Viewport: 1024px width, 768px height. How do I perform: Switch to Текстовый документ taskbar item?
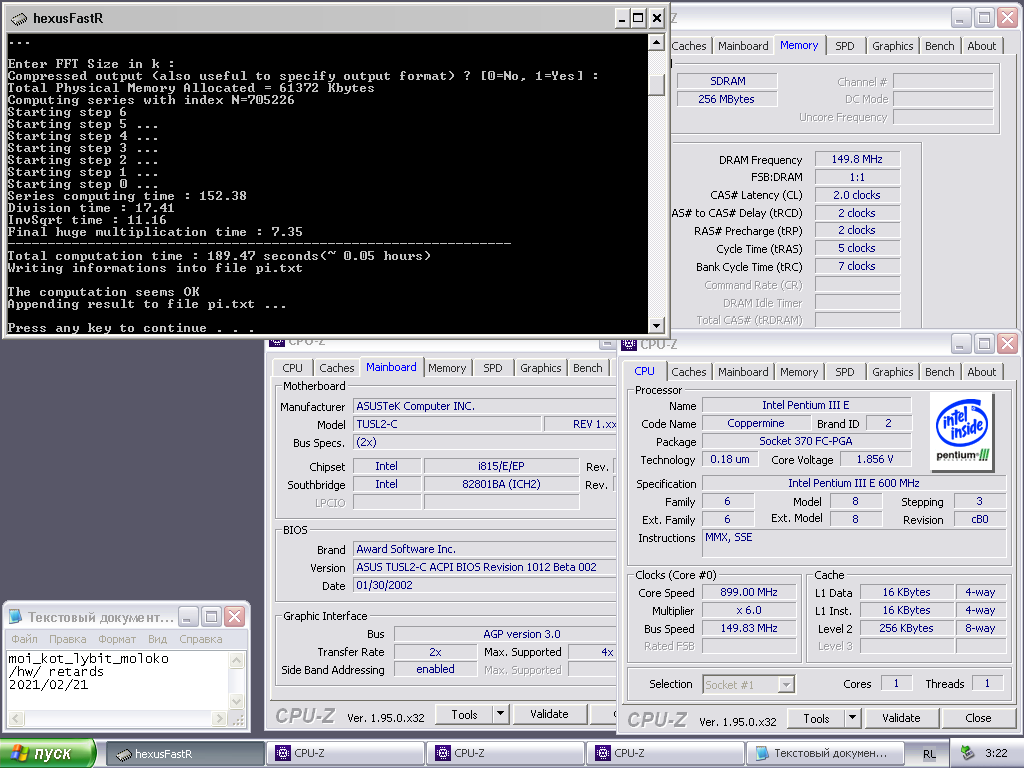click(825, 753)
